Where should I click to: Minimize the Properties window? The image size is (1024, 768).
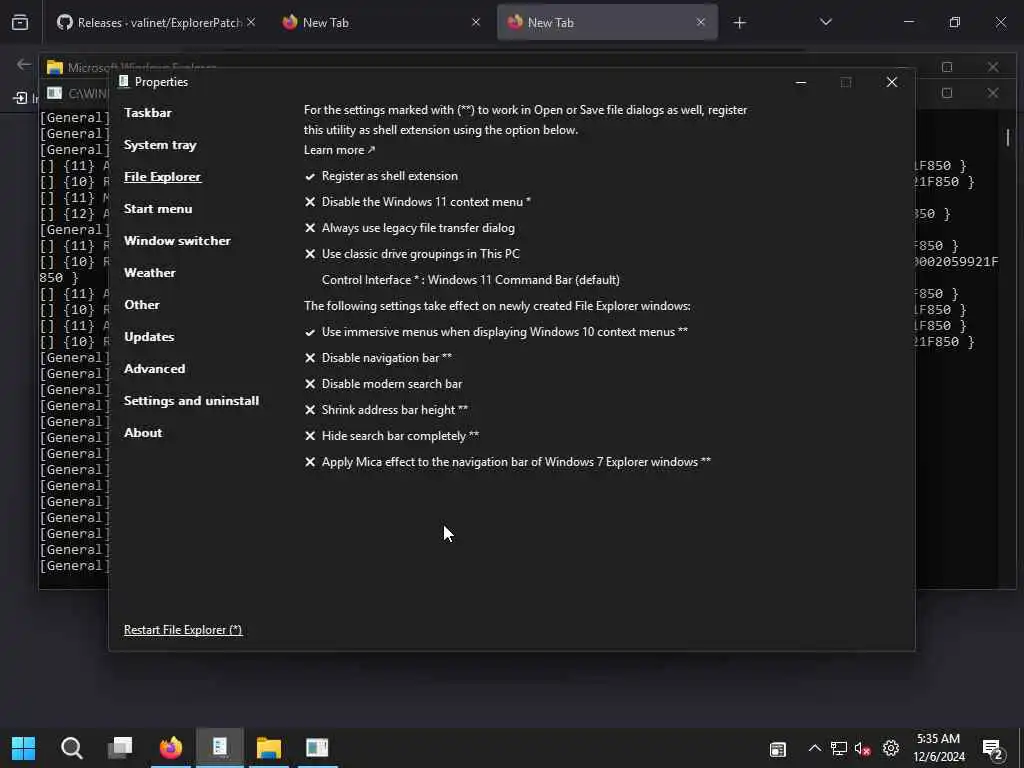coord(801,82)
